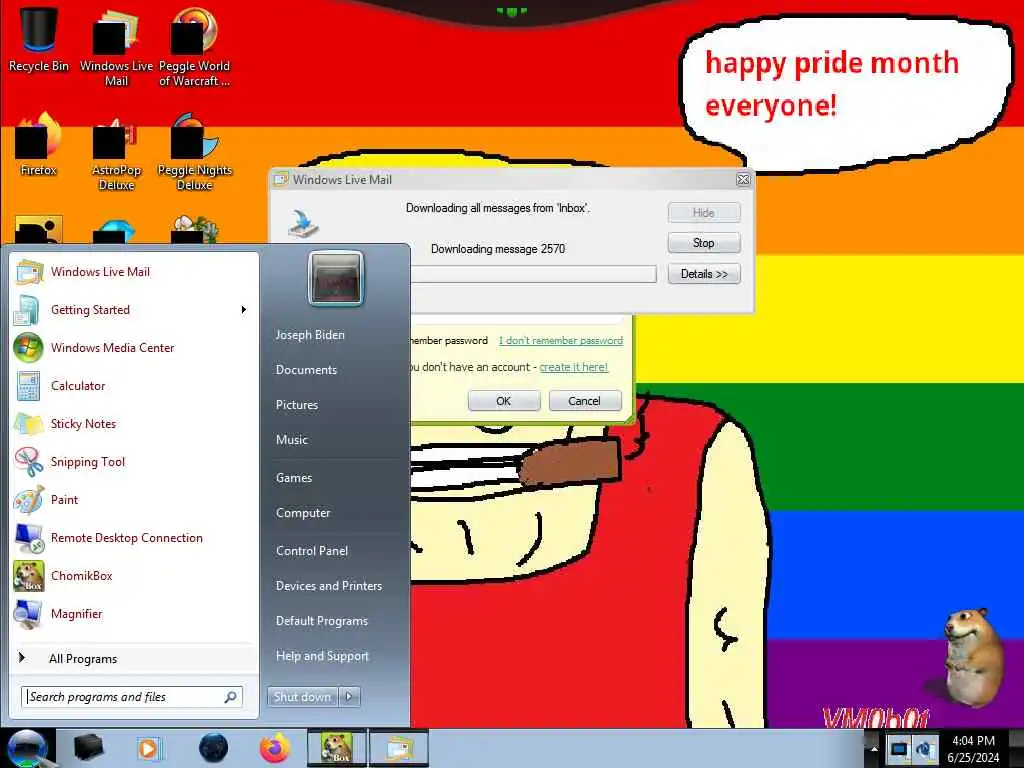Screen dimensions: 1024x768
Task: Open Pictures from Start menu
Action: [x=296, y=405]
